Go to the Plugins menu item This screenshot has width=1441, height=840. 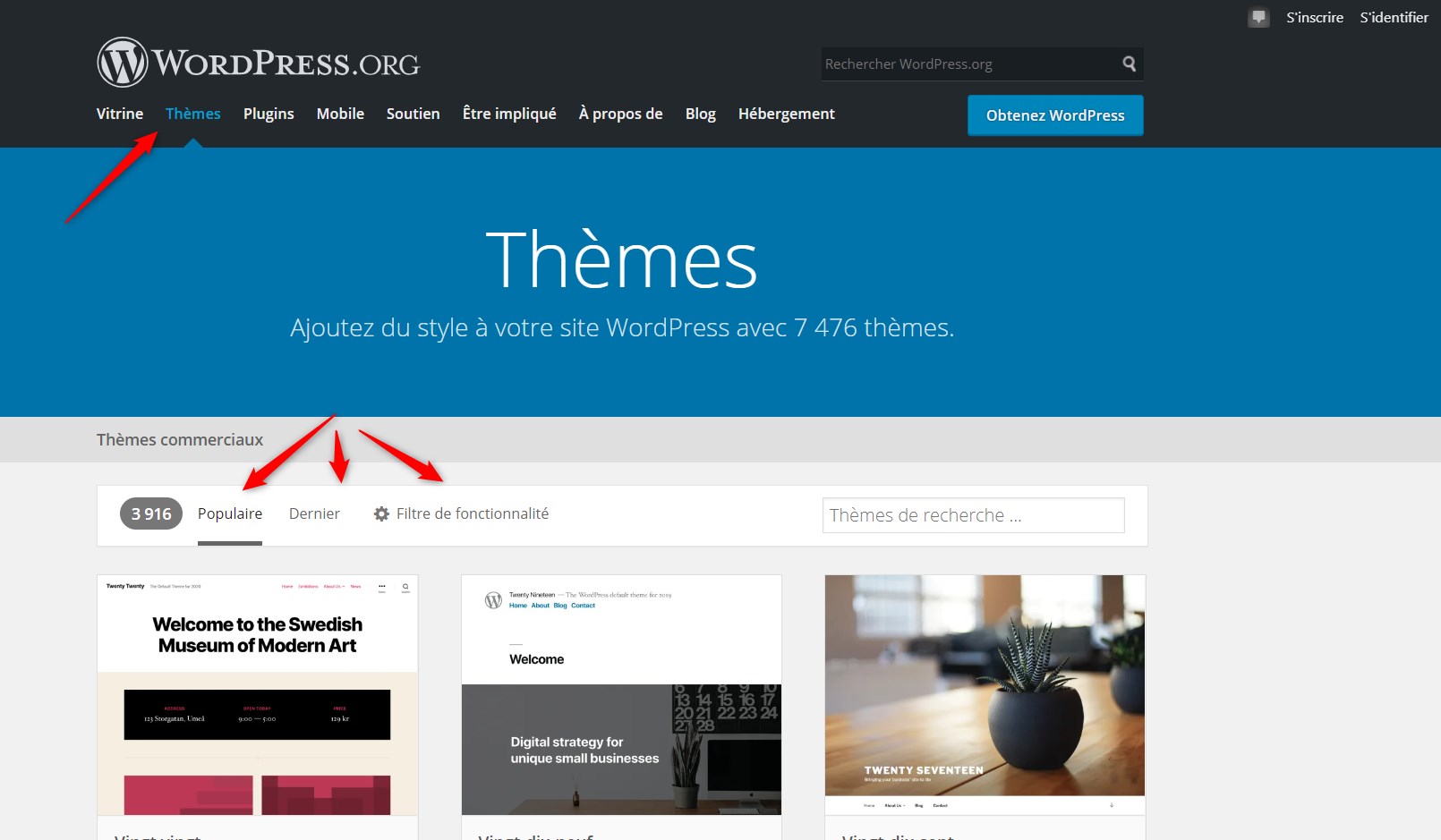coord(269,114)
